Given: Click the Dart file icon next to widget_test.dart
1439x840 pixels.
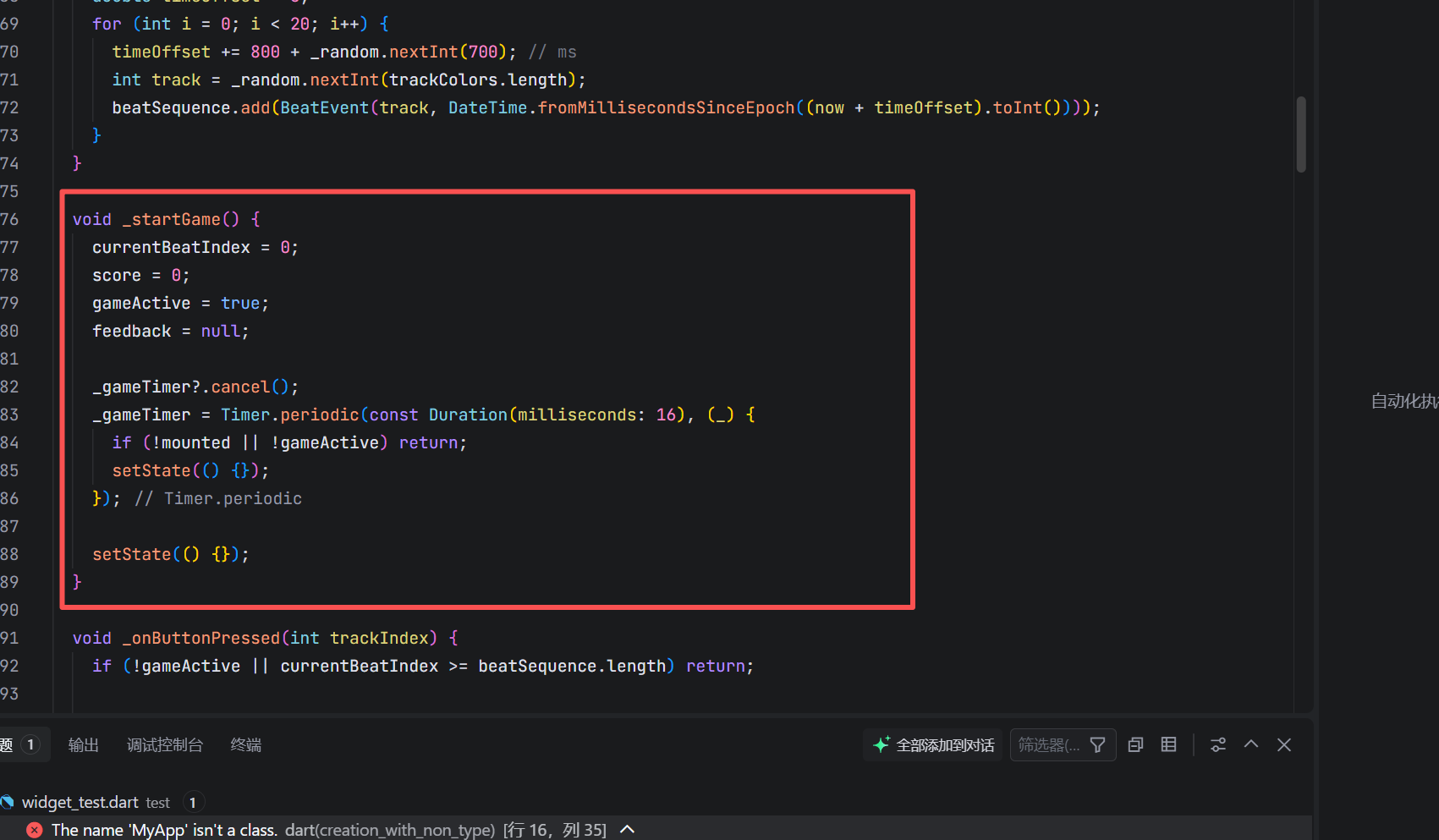Looking at the screenshot, I should point(8,802).
